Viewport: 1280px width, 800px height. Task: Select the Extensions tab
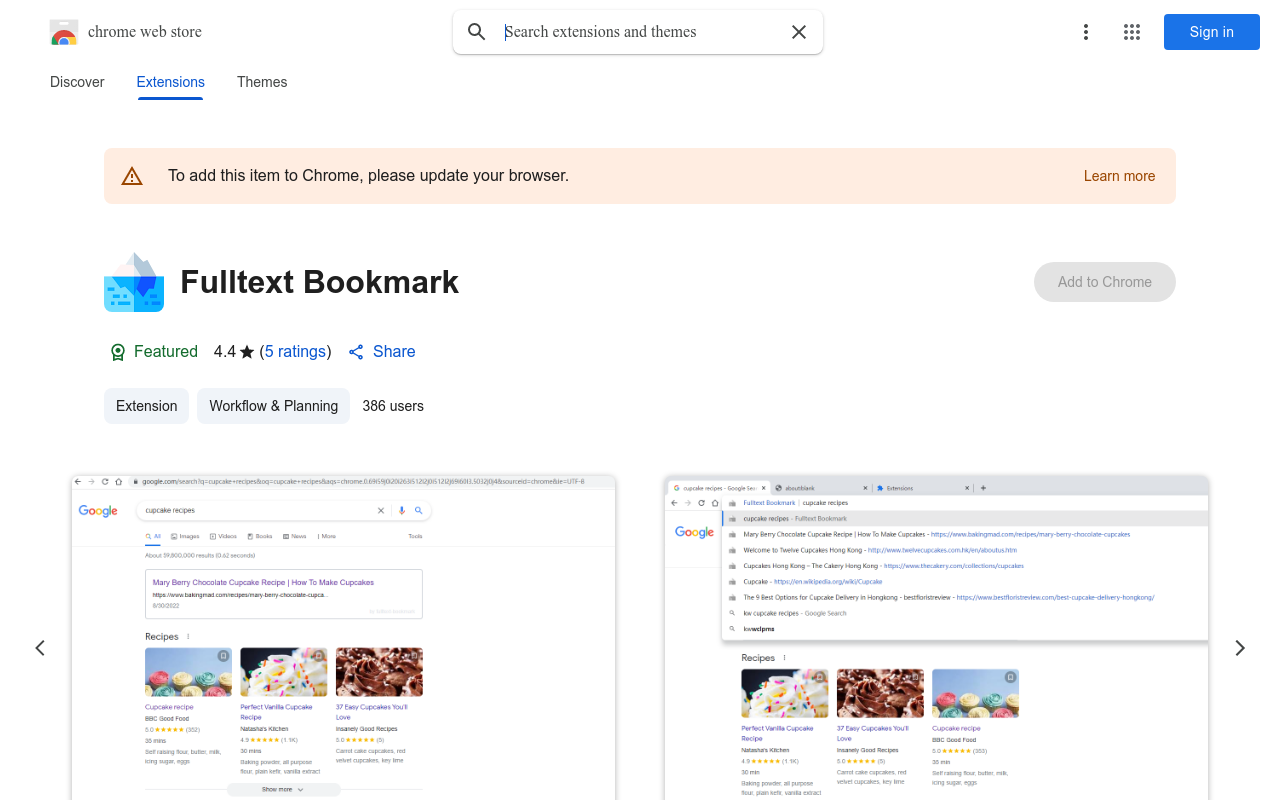point(171,82)
